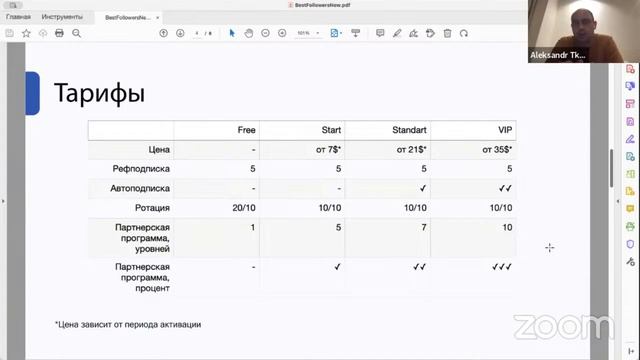Click the collapse sidebar icon at bottom right
640x360 pixels.
point(631,351)
